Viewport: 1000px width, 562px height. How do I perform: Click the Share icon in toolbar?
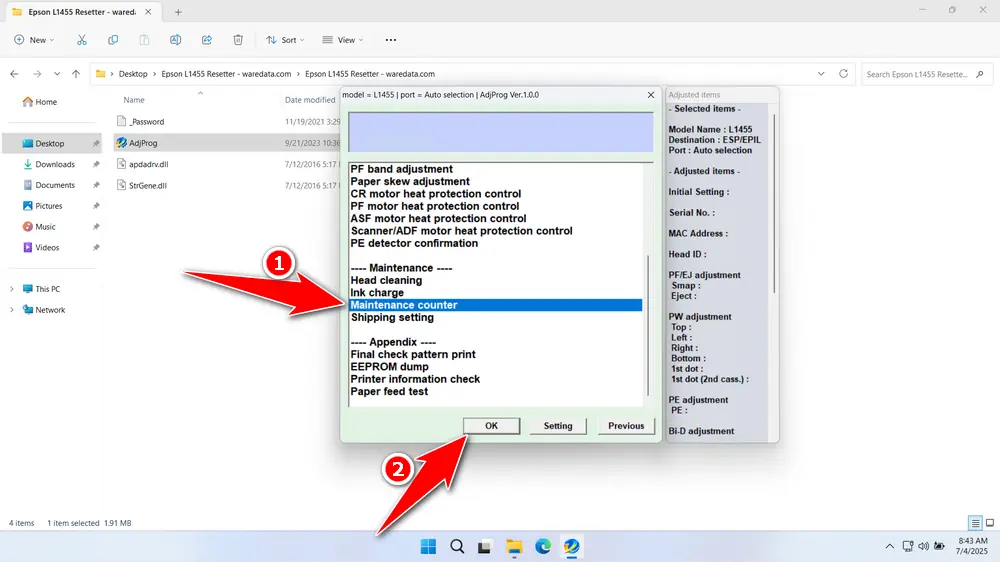tap(207, 40)
